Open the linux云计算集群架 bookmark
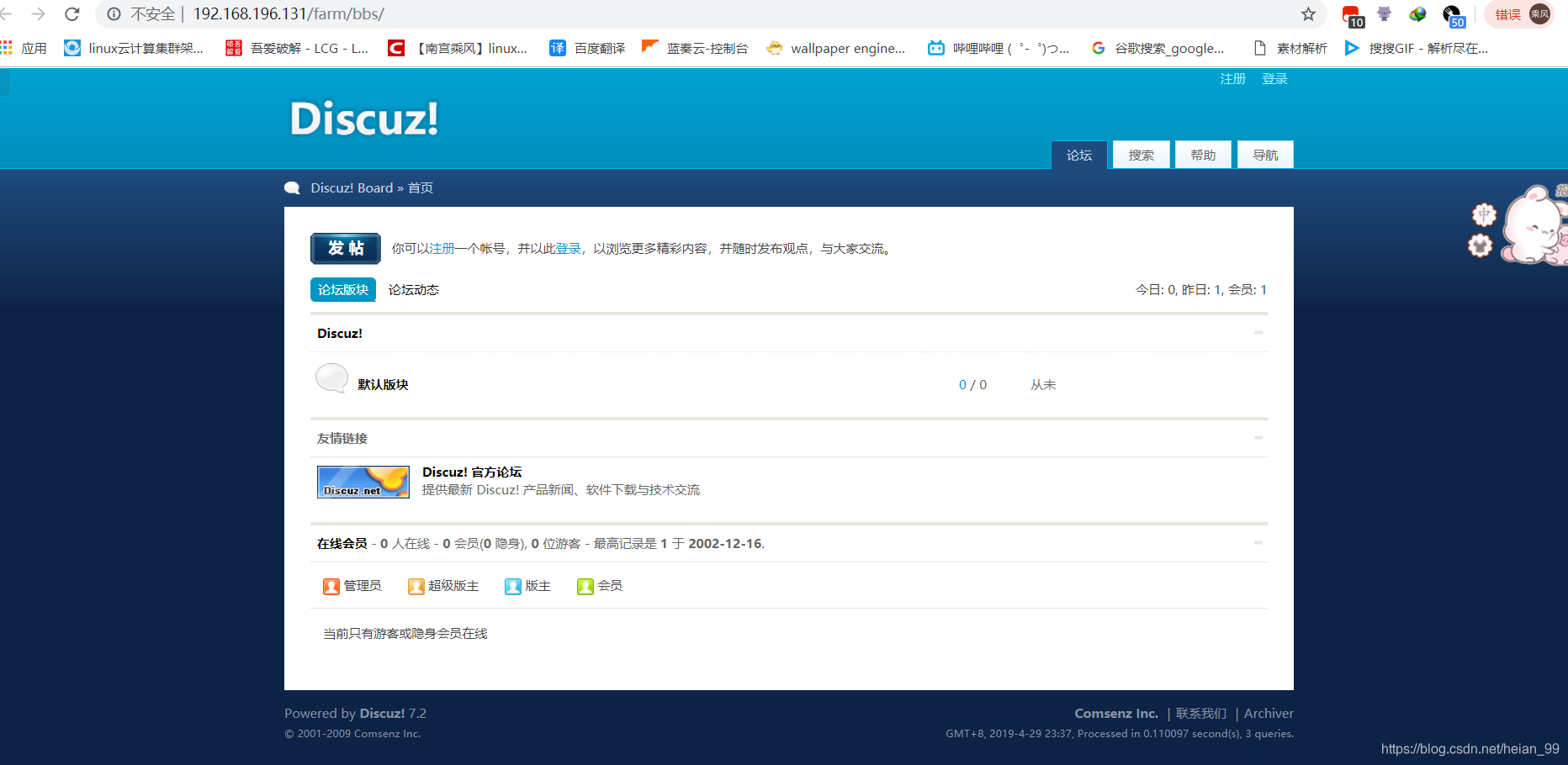 tap(135, 48)
